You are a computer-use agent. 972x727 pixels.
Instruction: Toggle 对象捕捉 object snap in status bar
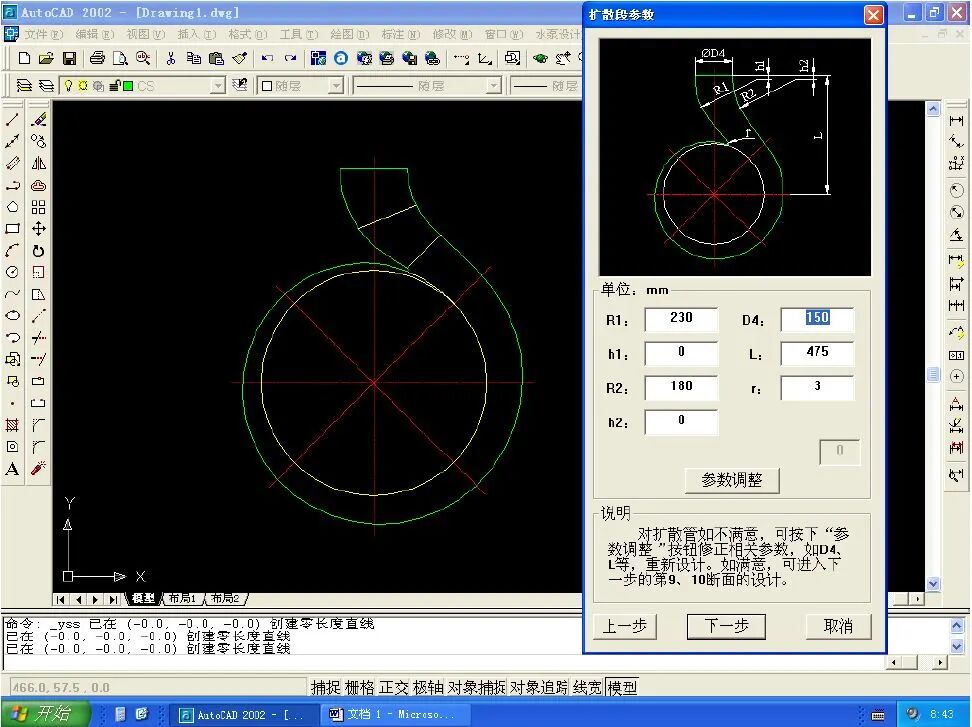477,687
